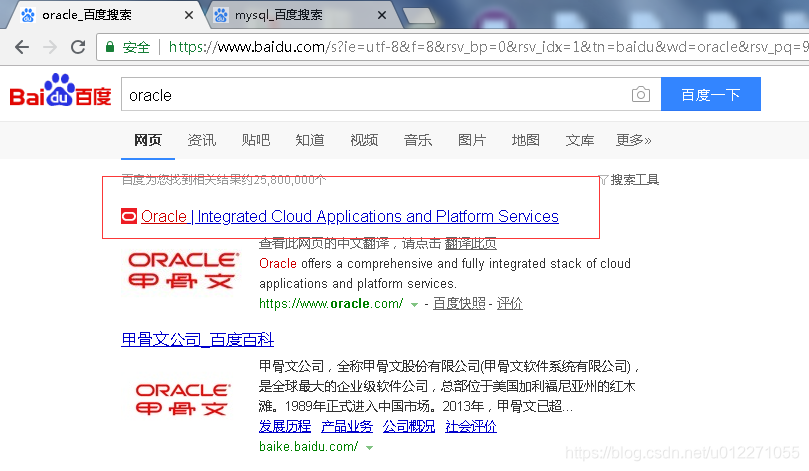Open the 地图 category
The height and width of the screenshot is (471, 809).
(526, 140)
